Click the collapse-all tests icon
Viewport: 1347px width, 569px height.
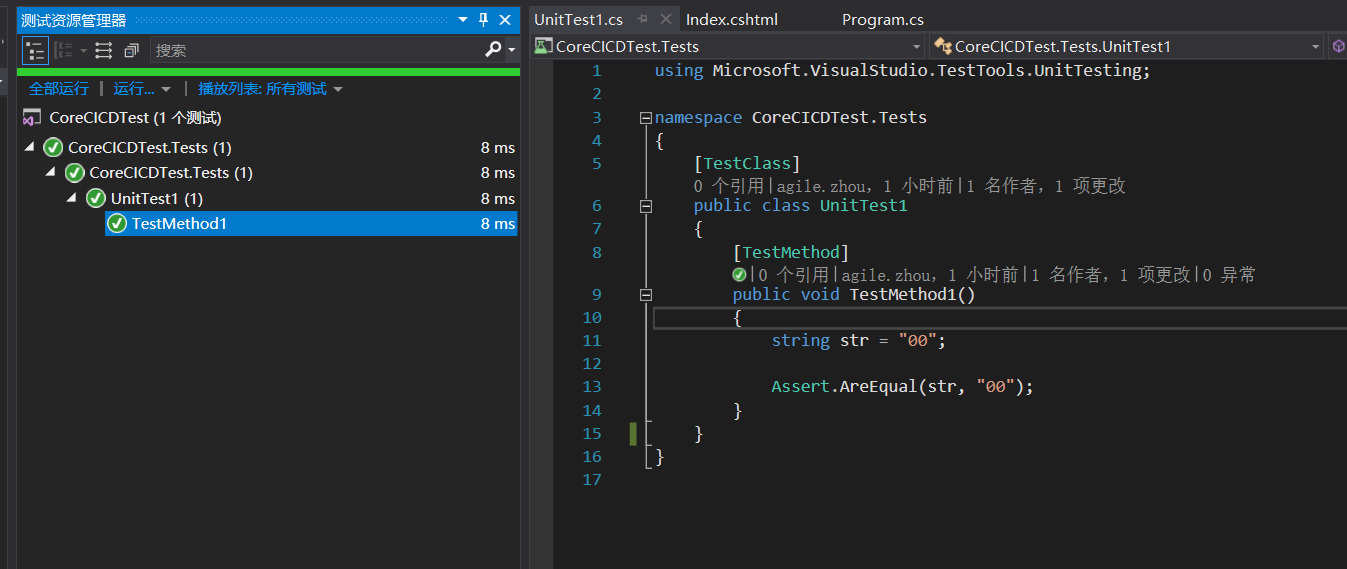(131, 50)
